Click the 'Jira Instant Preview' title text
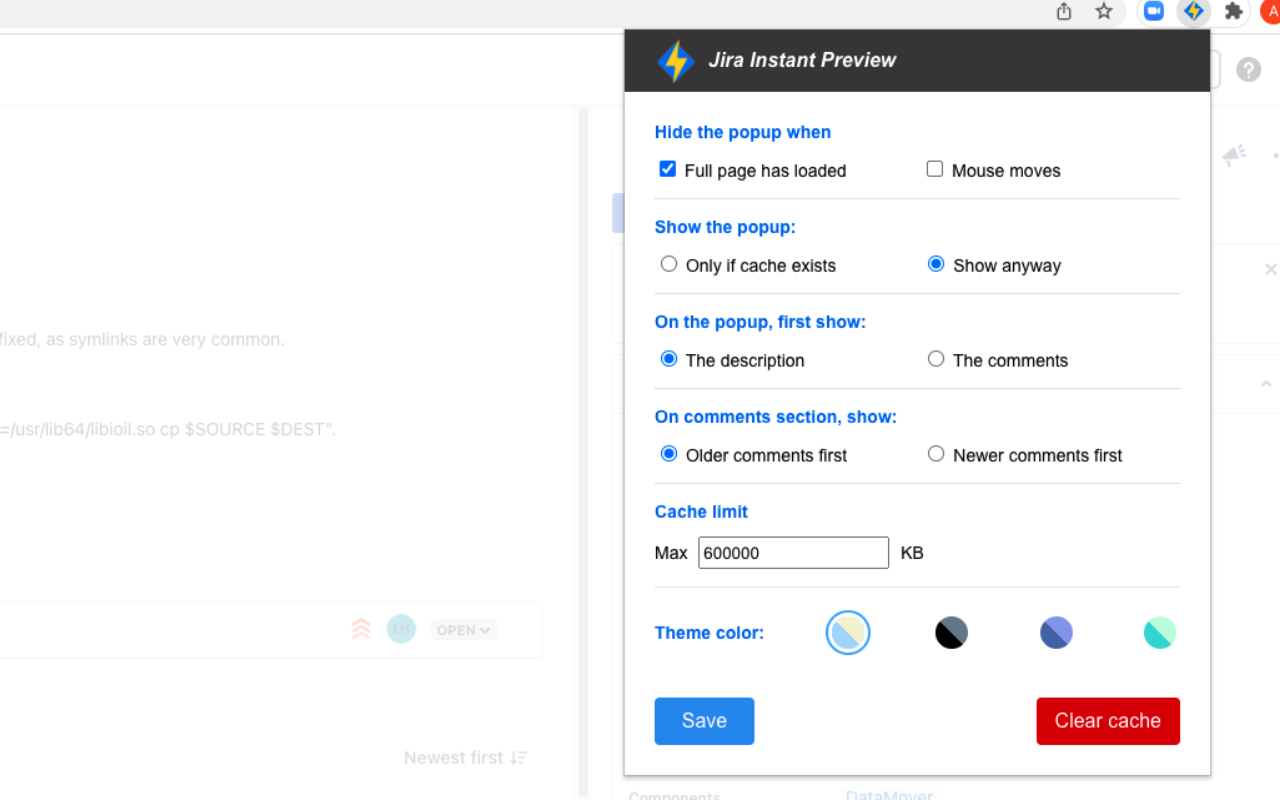 802,60
